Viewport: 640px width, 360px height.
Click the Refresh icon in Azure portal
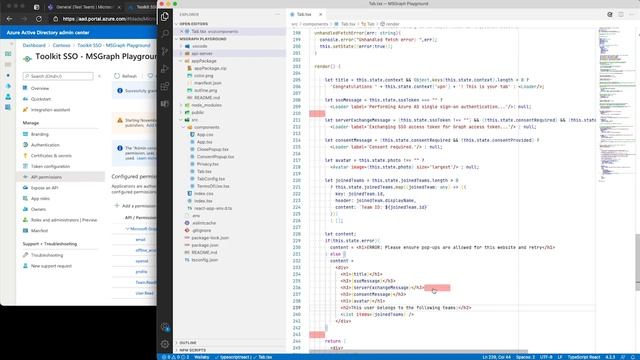[x=117, y=76]
